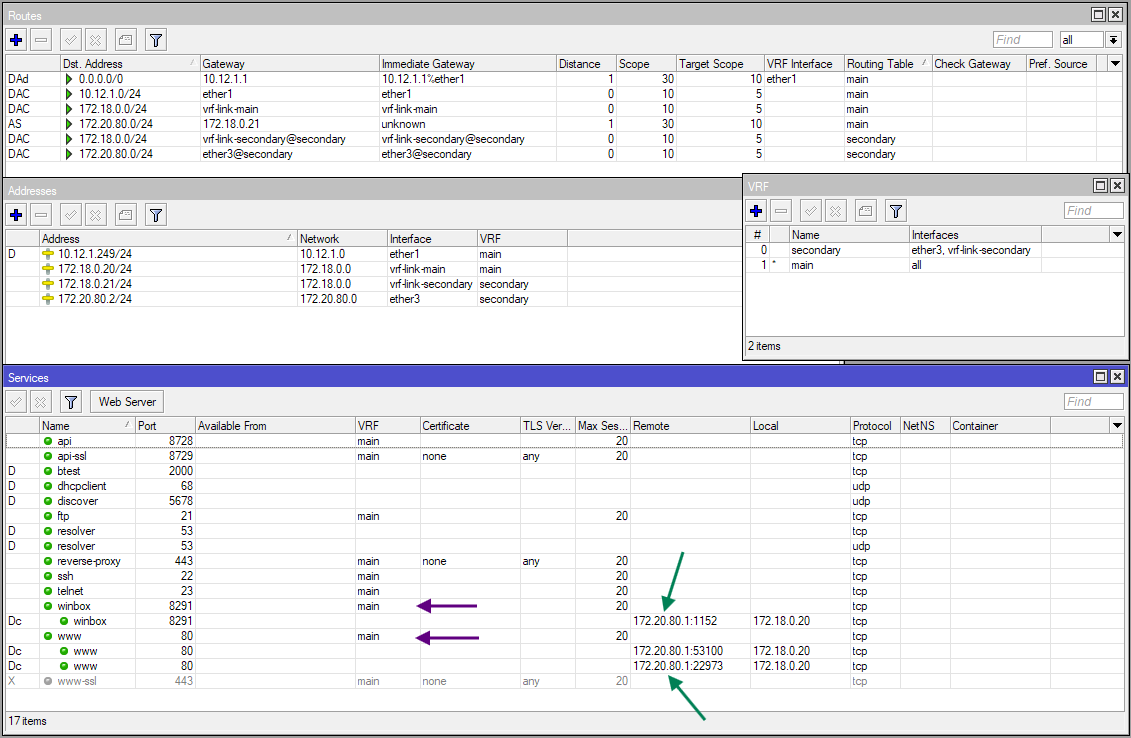Remove VRF using minus icon in VRF window

[780, 211]
